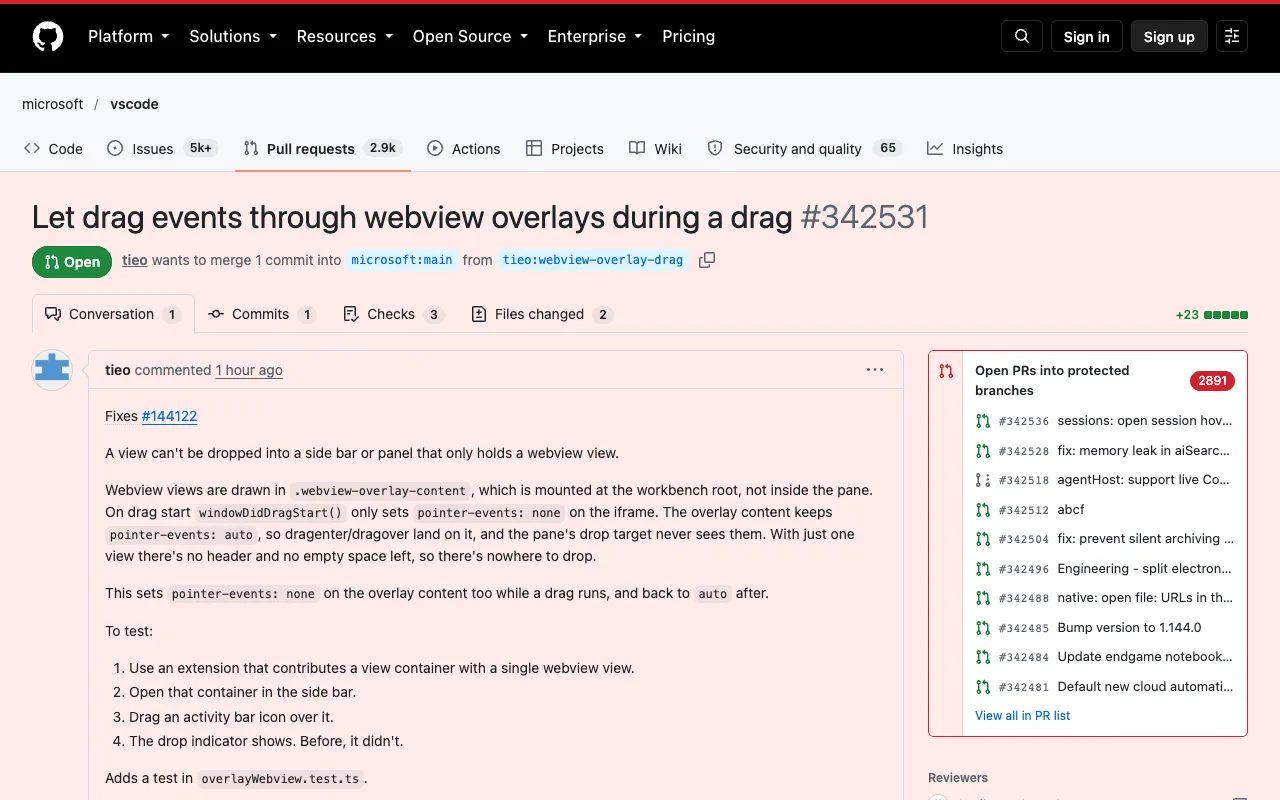The image size is (1280, 800).
Task: Switch to the Code tab
Action: [53, 149]
